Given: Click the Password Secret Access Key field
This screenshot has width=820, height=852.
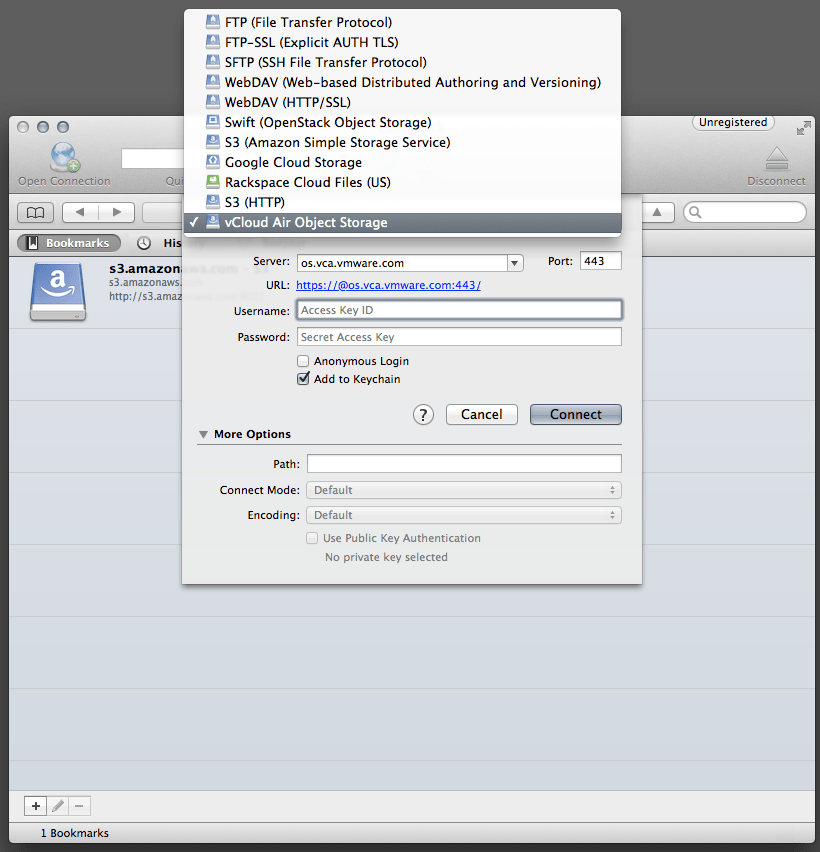Looking at the screenshot, I should point(459,337).
